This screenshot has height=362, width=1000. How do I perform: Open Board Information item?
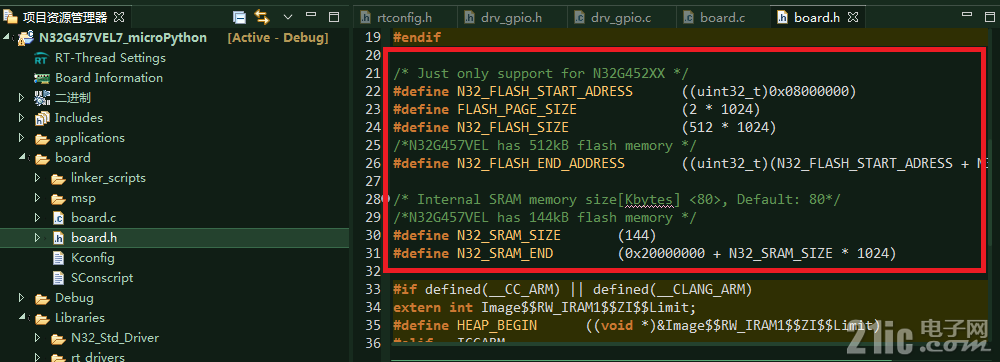point(108,78)
